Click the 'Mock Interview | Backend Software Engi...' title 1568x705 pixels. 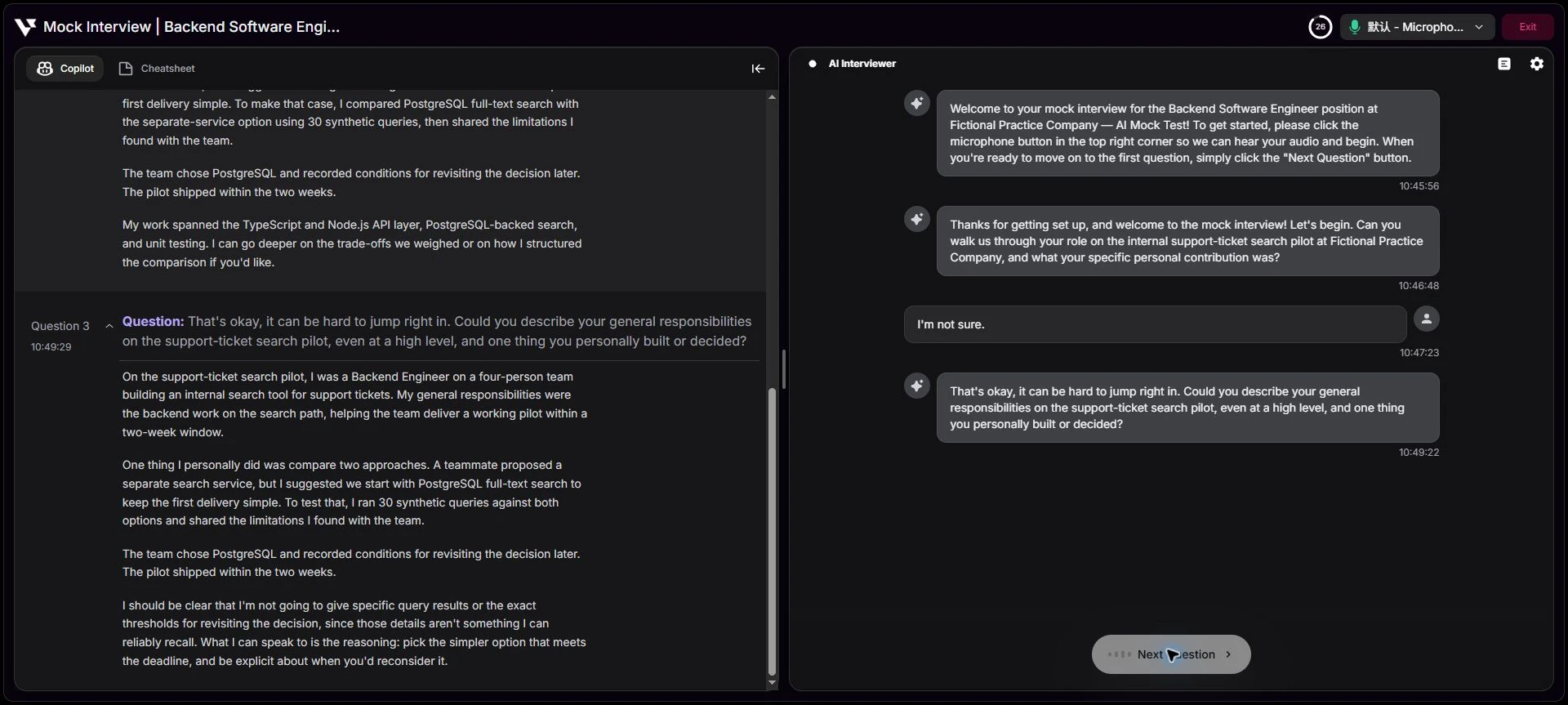coord(191,27)
